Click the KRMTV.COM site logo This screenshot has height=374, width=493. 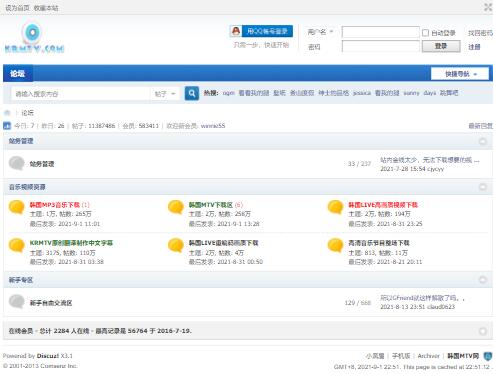(x=34, y=37)
